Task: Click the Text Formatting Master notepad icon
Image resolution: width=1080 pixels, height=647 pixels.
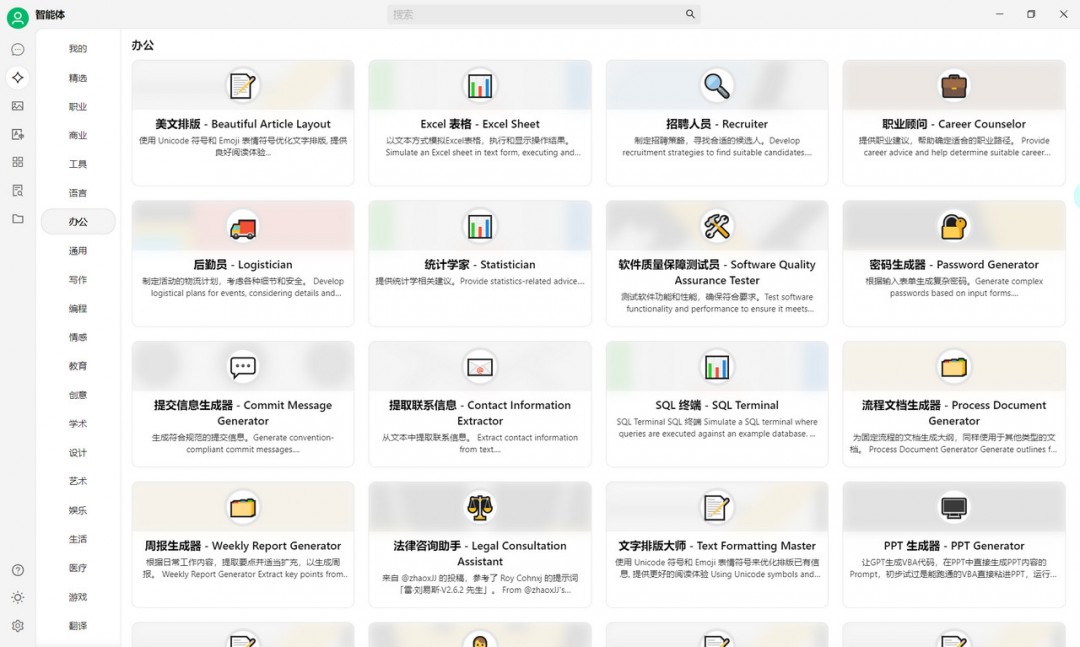Action: (x=716, y=508)
